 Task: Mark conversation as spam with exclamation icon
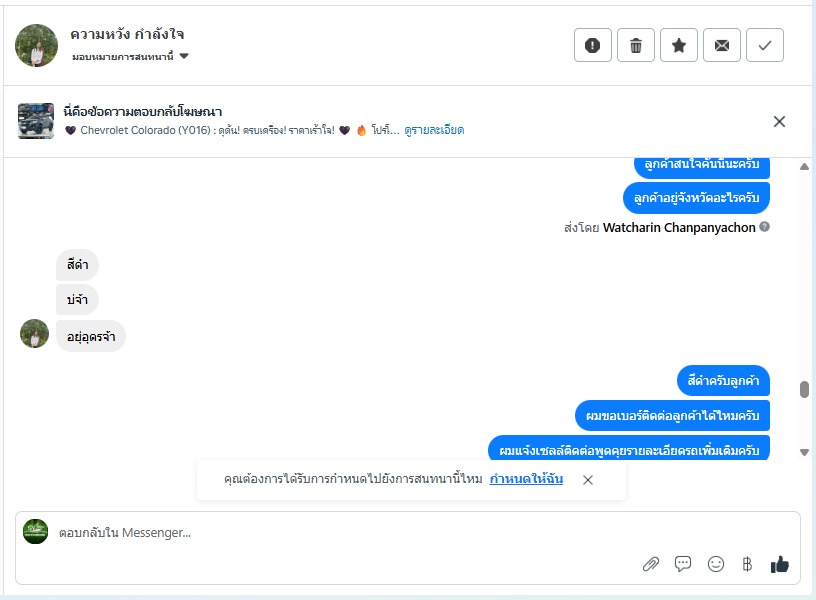click(592, 45)
